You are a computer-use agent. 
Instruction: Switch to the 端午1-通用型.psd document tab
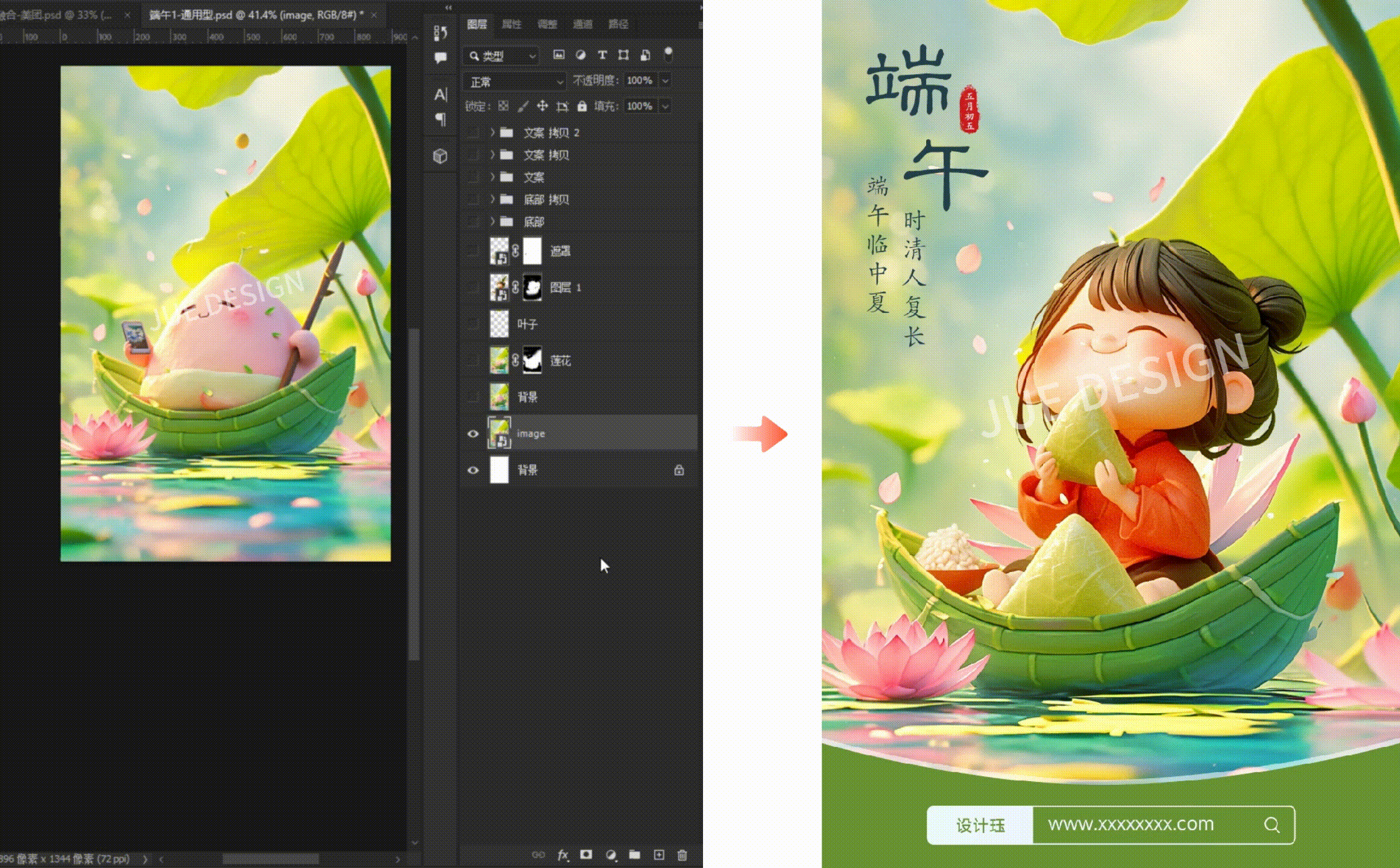[x=256, y=15]
